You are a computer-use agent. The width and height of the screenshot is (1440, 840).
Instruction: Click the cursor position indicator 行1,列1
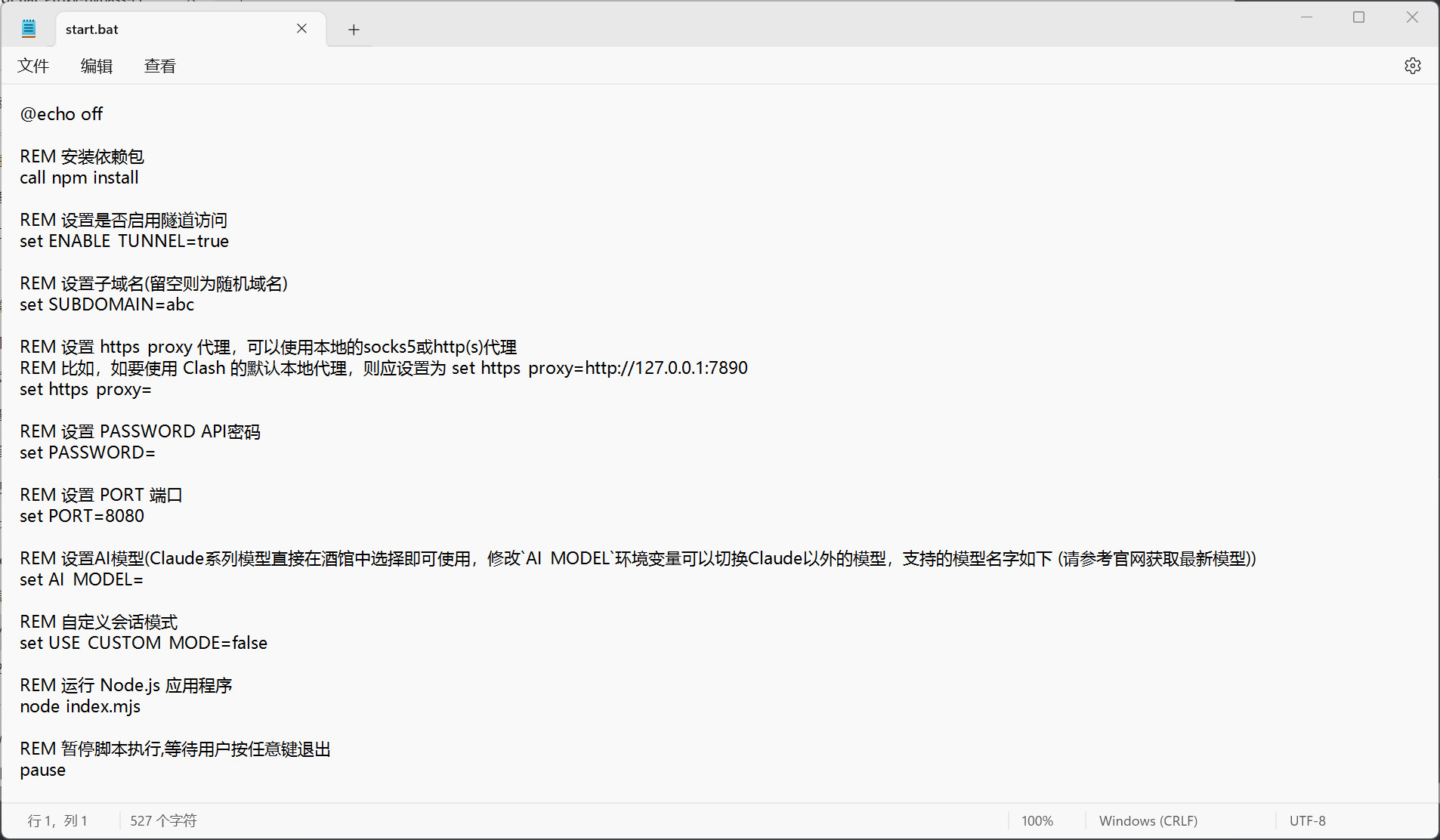pyautogui.click(x=57, y=820)
